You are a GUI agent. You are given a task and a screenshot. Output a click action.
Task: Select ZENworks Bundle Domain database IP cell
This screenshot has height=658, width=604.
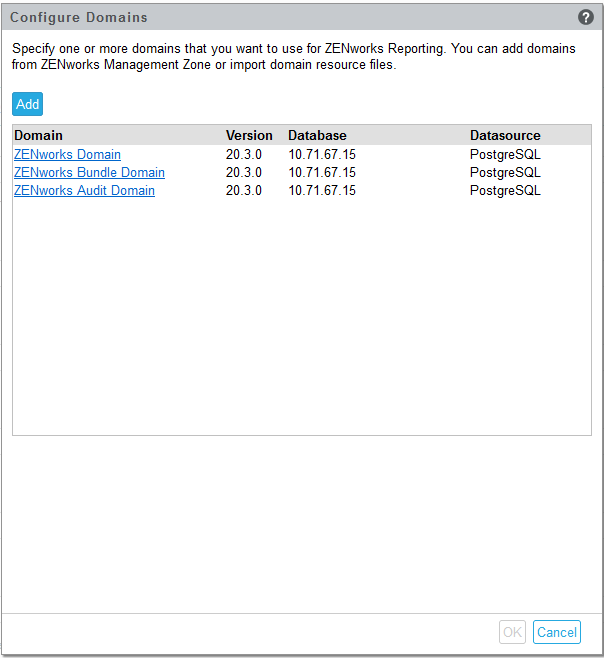(x=322, y=173)
